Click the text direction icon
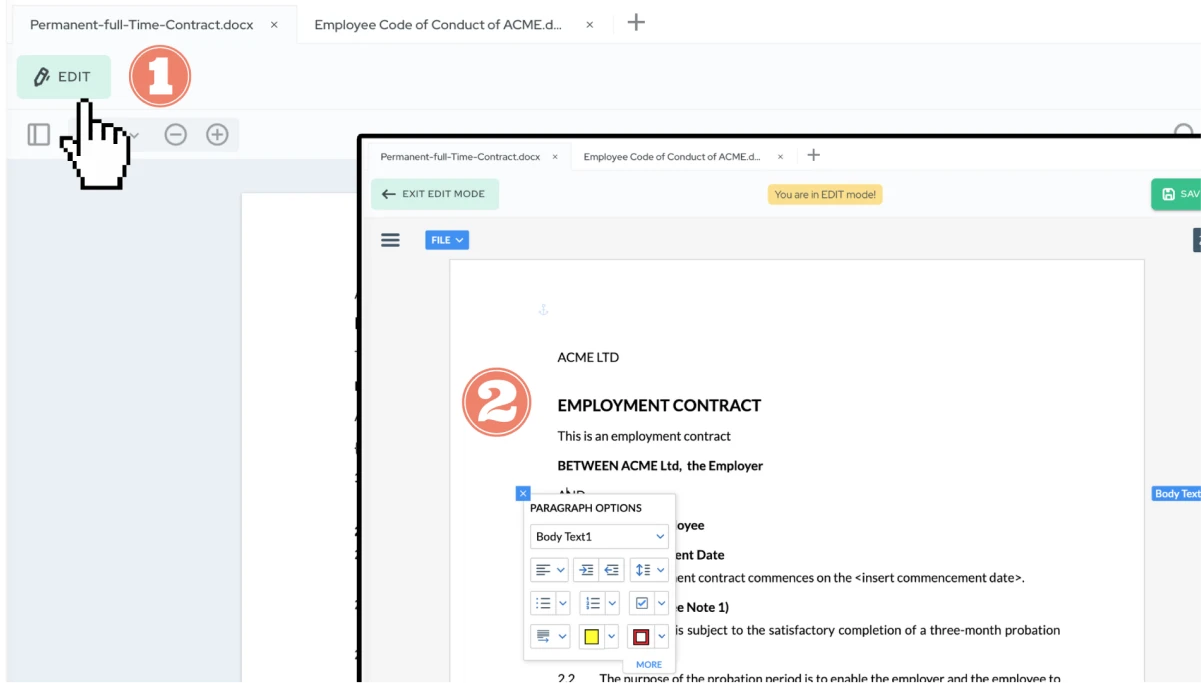This screenshot has height=683, width=1201. pyautogui.click(x=543, y=636)
